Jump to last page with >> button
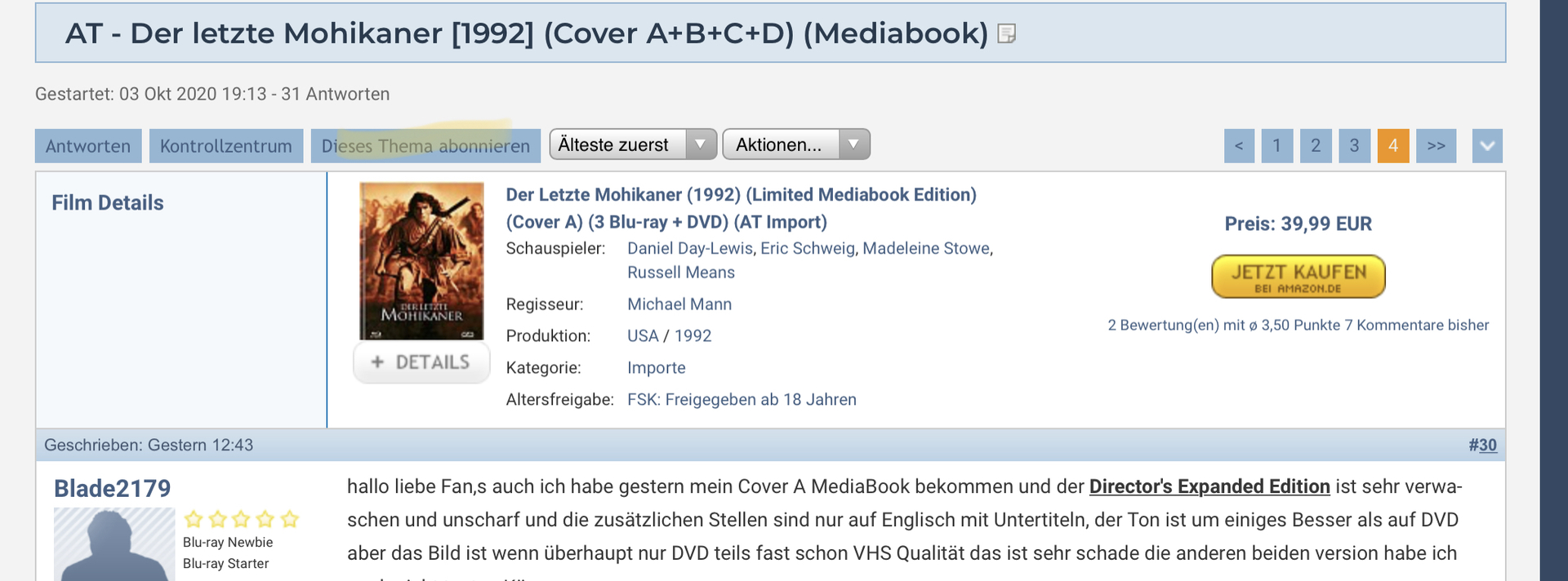This screenshot has width=1568, height=581. point(1437,146)
